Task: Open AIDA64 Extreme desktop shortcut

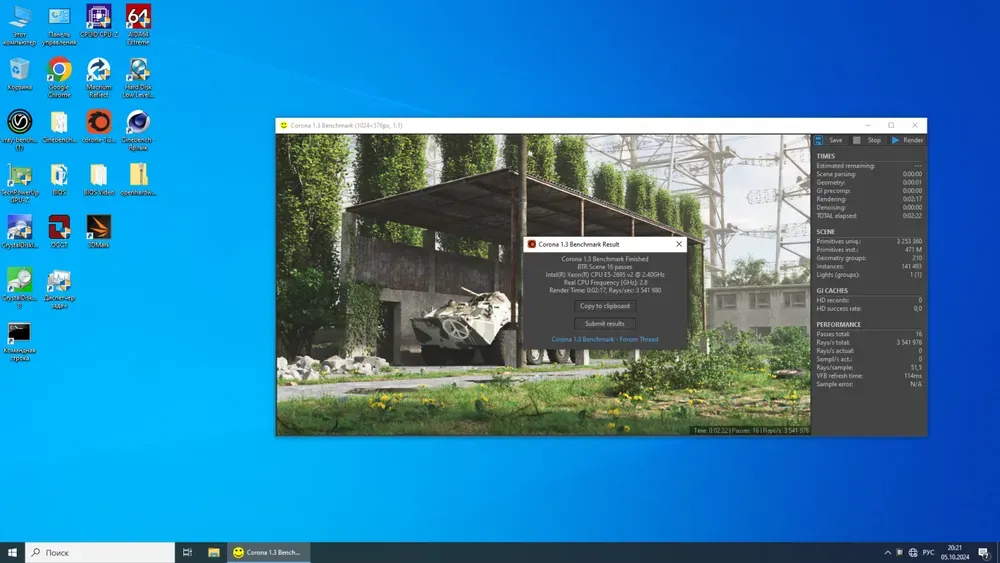Action: pyautogui.click(x=139, y=22)
